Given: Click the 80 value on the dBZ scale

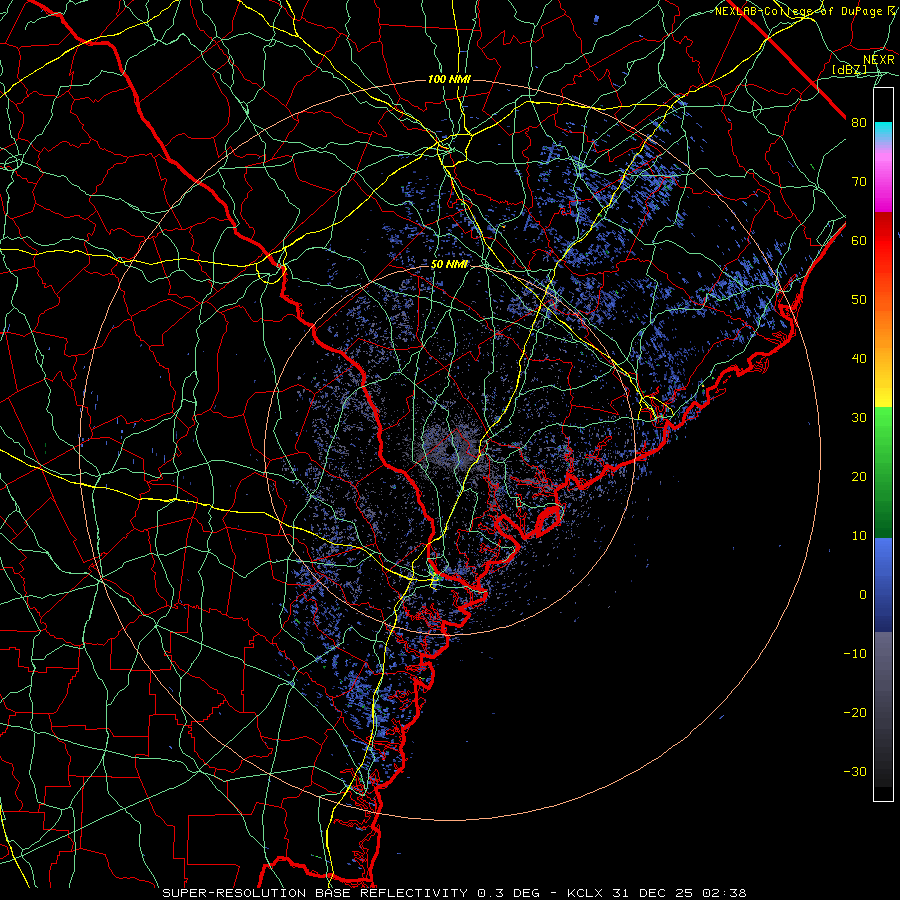Looking at the screenshot, I should pyautogui.click(x=859, y=123).
